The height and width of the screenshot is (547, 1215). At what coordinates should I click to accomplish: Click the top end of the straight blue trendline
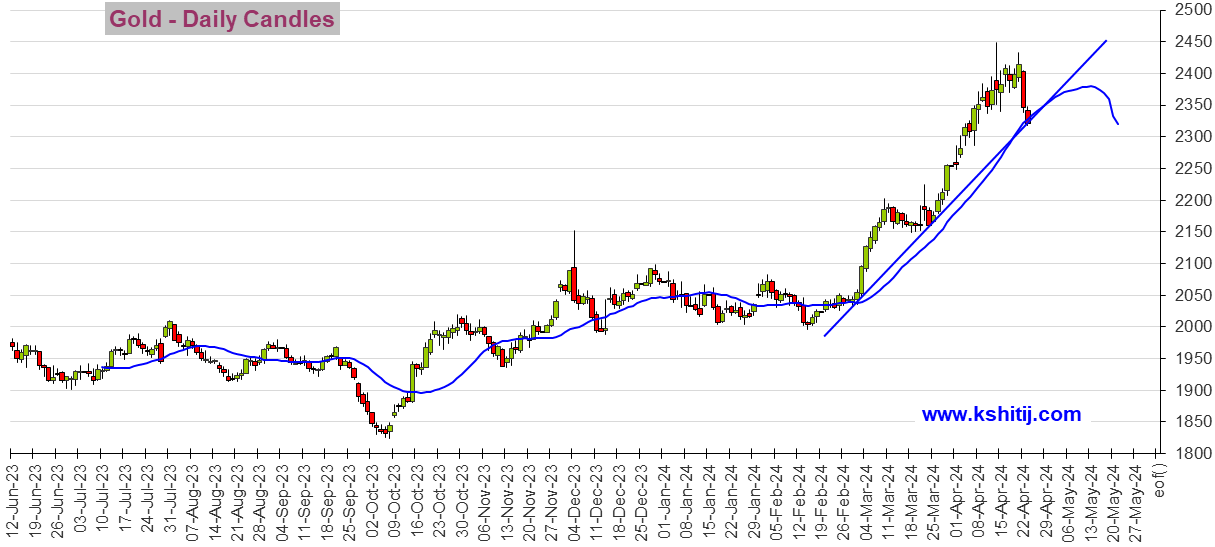click(1105, 42)
